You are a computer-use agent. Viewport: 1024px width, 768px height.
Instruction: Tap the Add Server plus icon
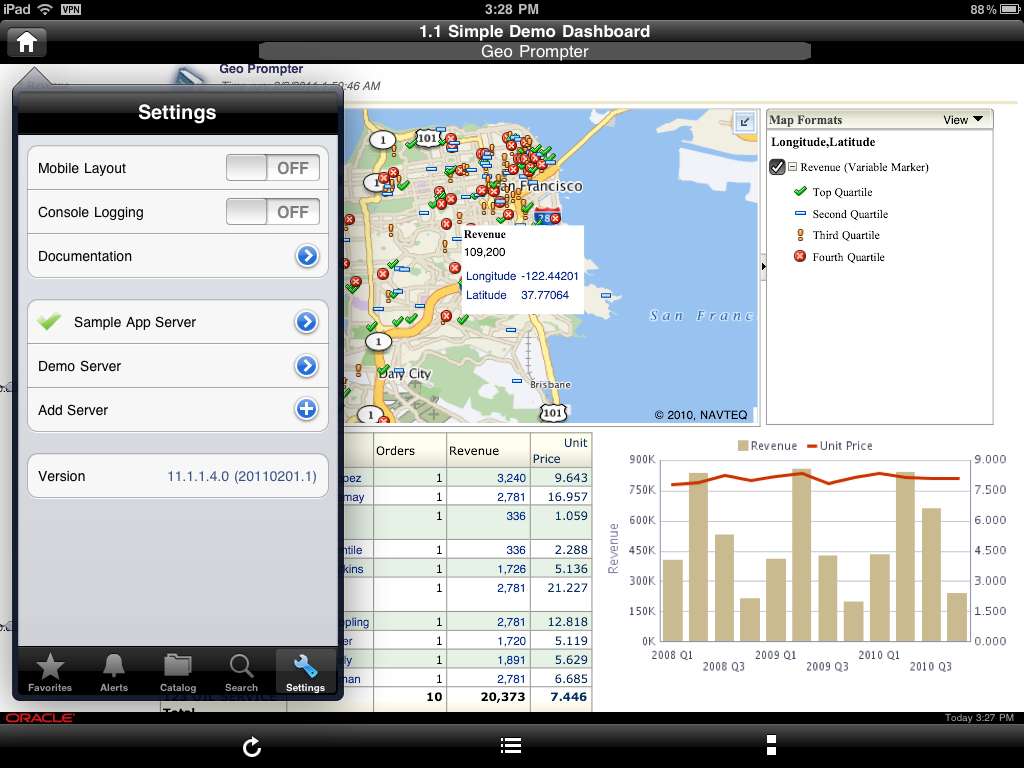coord(306,409)
